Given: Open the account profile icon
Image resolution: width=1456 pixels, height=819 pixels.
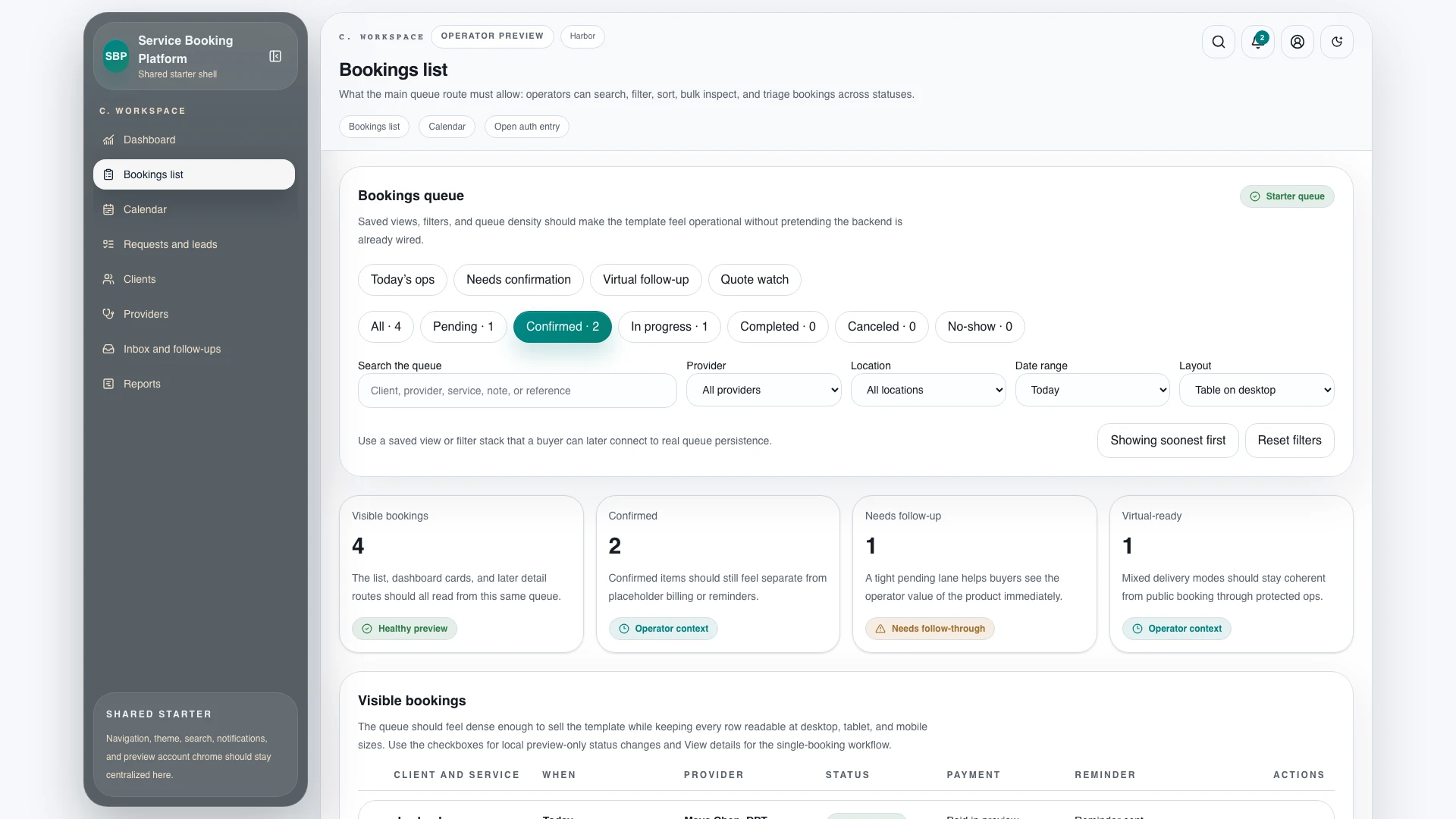Looking at the screenshot, I should pos(1298,42).
